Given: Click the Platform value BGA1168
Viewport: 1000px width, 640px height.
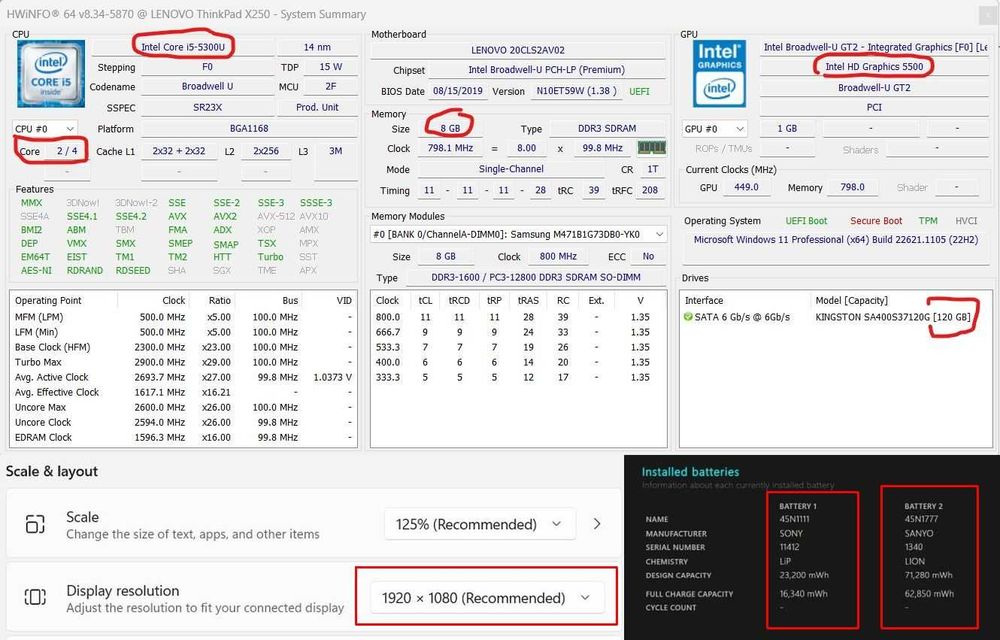Looking at the screenshot, I should click(249, 129).
